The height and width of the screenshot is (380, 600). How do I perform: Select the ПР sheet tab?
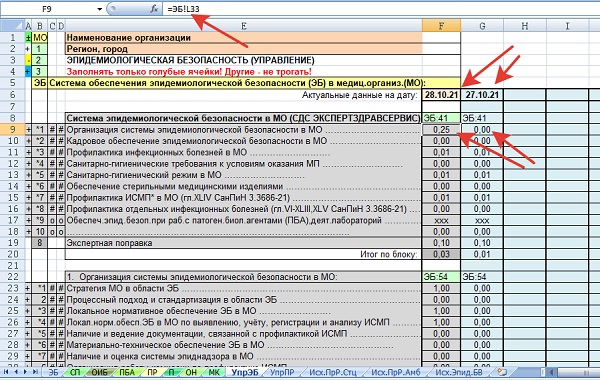(x=152, y=372)
